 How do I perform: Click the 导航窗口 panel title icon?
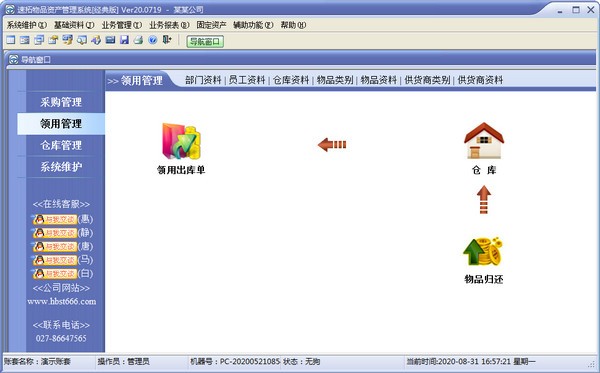point(13,59)
